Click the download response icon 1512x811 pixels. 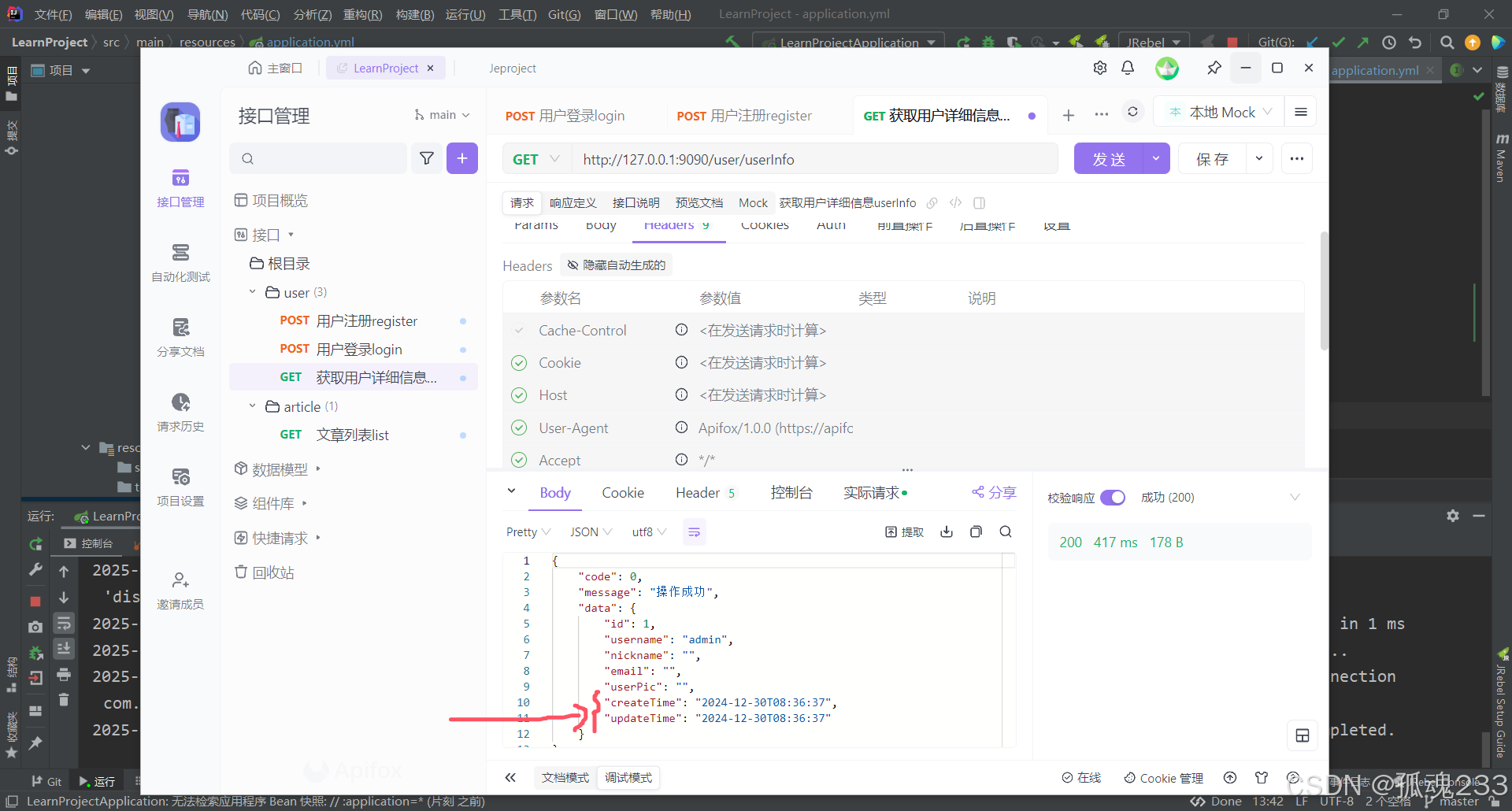(947, 531)
